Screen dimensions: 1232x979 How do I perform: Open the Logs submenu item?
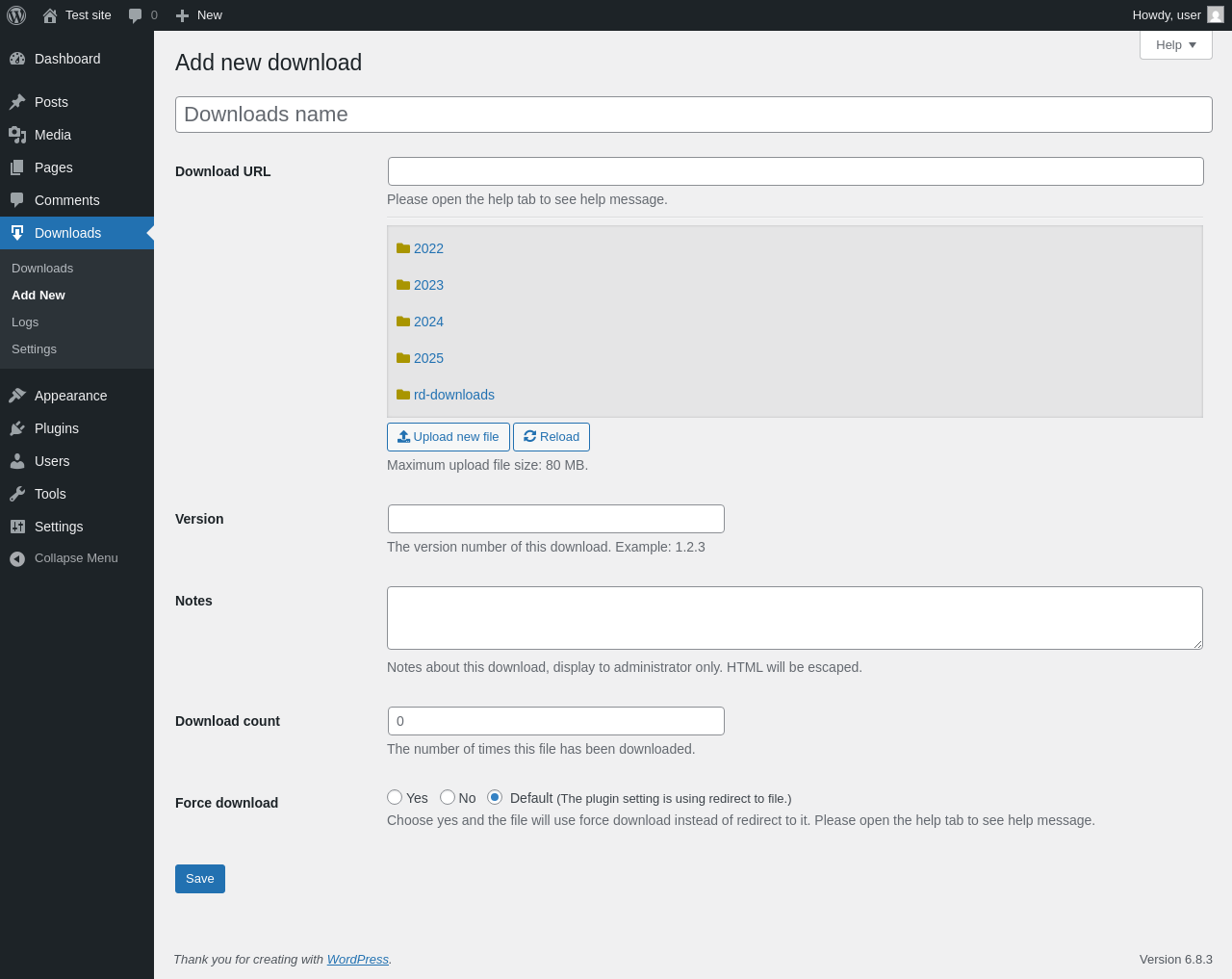(25, 322)
